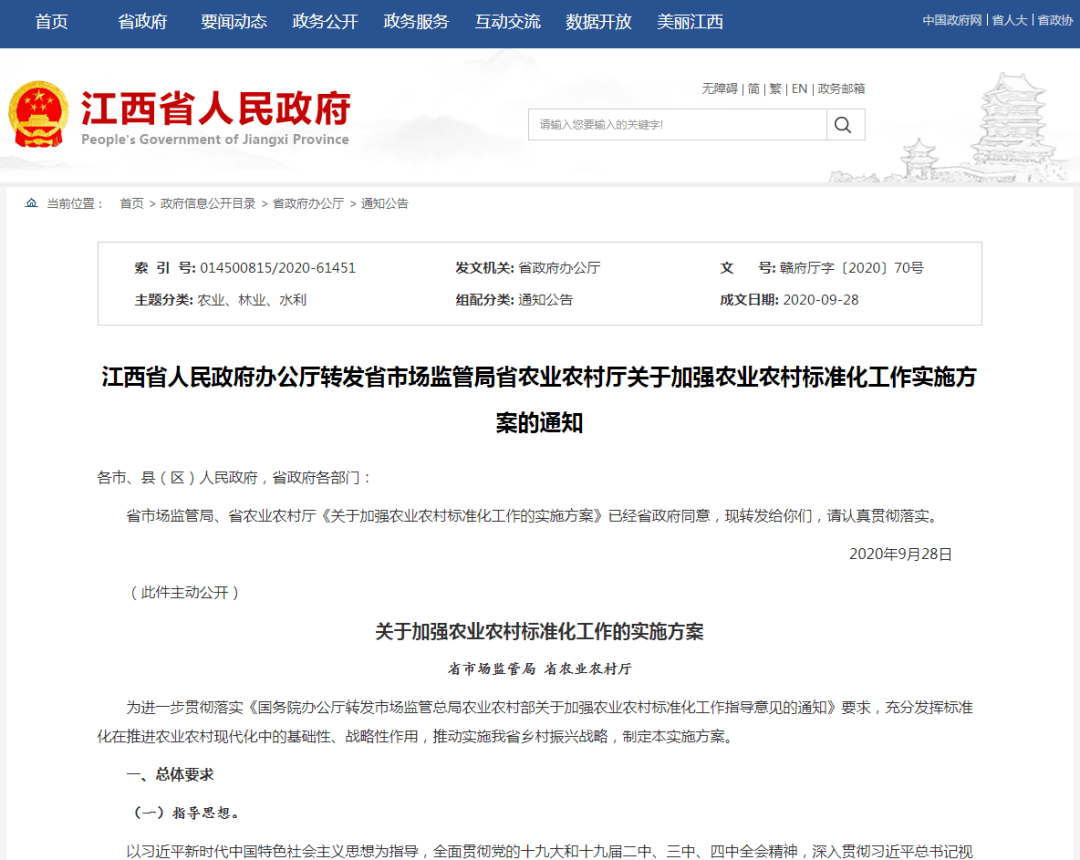Open the 要闻动态 navigation menu item
Screen dimensions: 1080x860
(x=233, y=21)
